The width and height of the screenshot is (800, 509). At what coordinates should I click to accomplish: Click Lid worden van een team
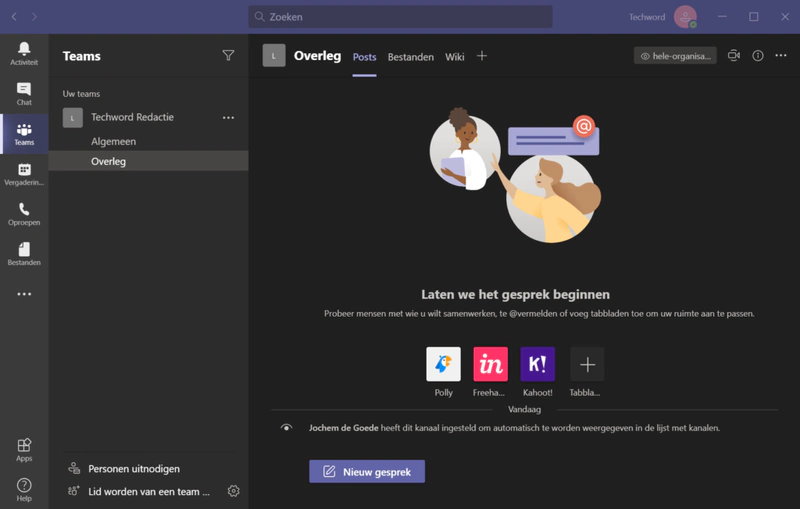[148, 492]
